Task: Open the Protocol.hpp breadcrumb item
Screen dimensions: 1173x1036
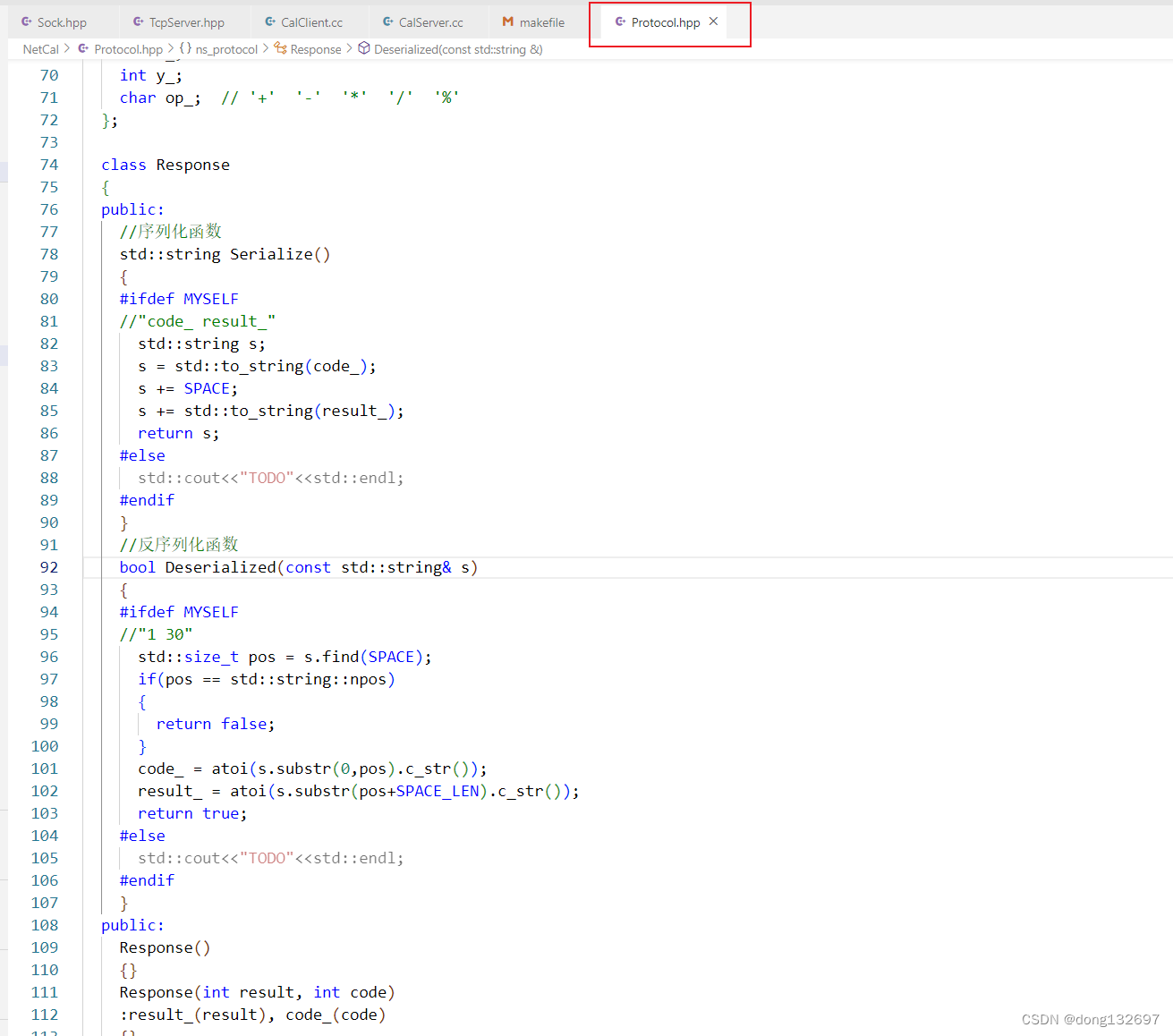Action: pos(128,49)
